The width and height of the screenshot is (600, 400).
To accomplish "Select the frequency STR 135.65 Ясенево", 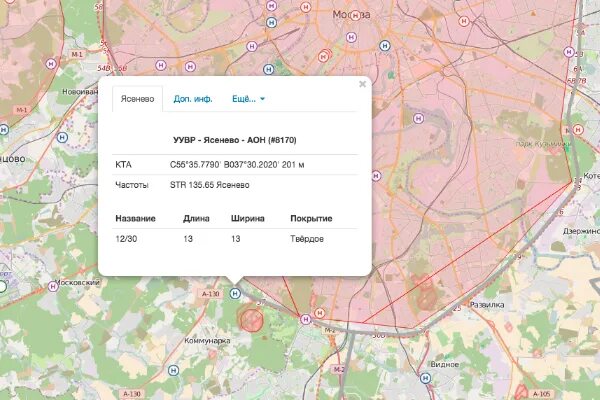I will (210, 185).
